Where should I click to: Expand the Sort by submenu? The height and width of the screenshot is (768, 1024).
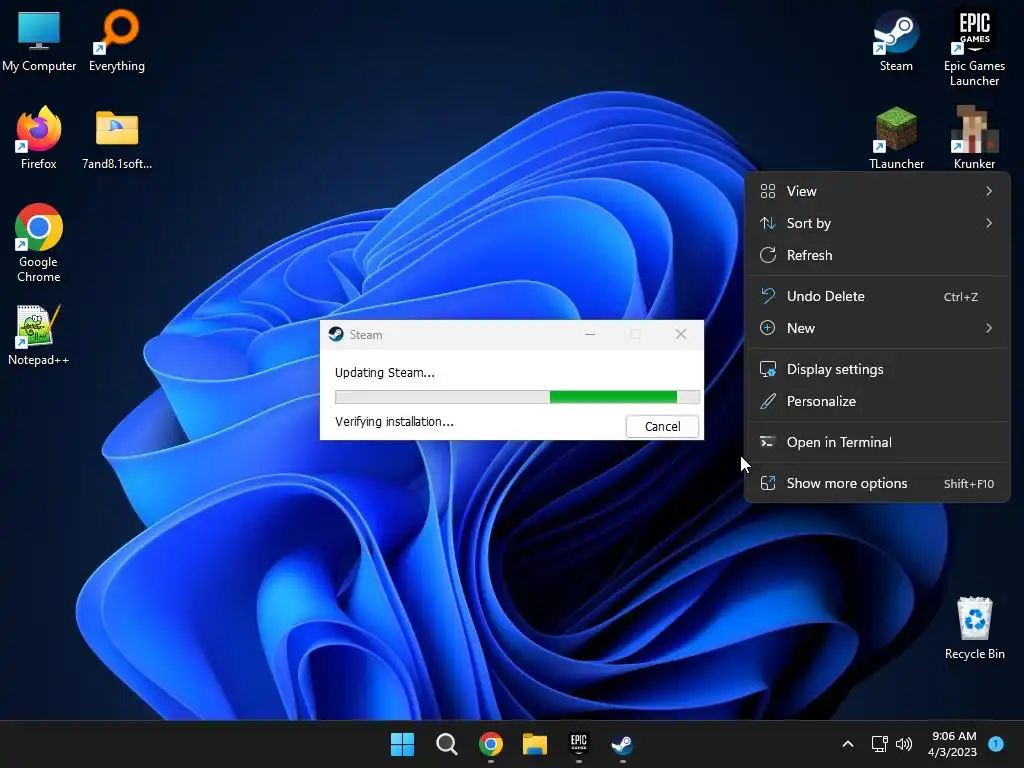tap(877, 223)
